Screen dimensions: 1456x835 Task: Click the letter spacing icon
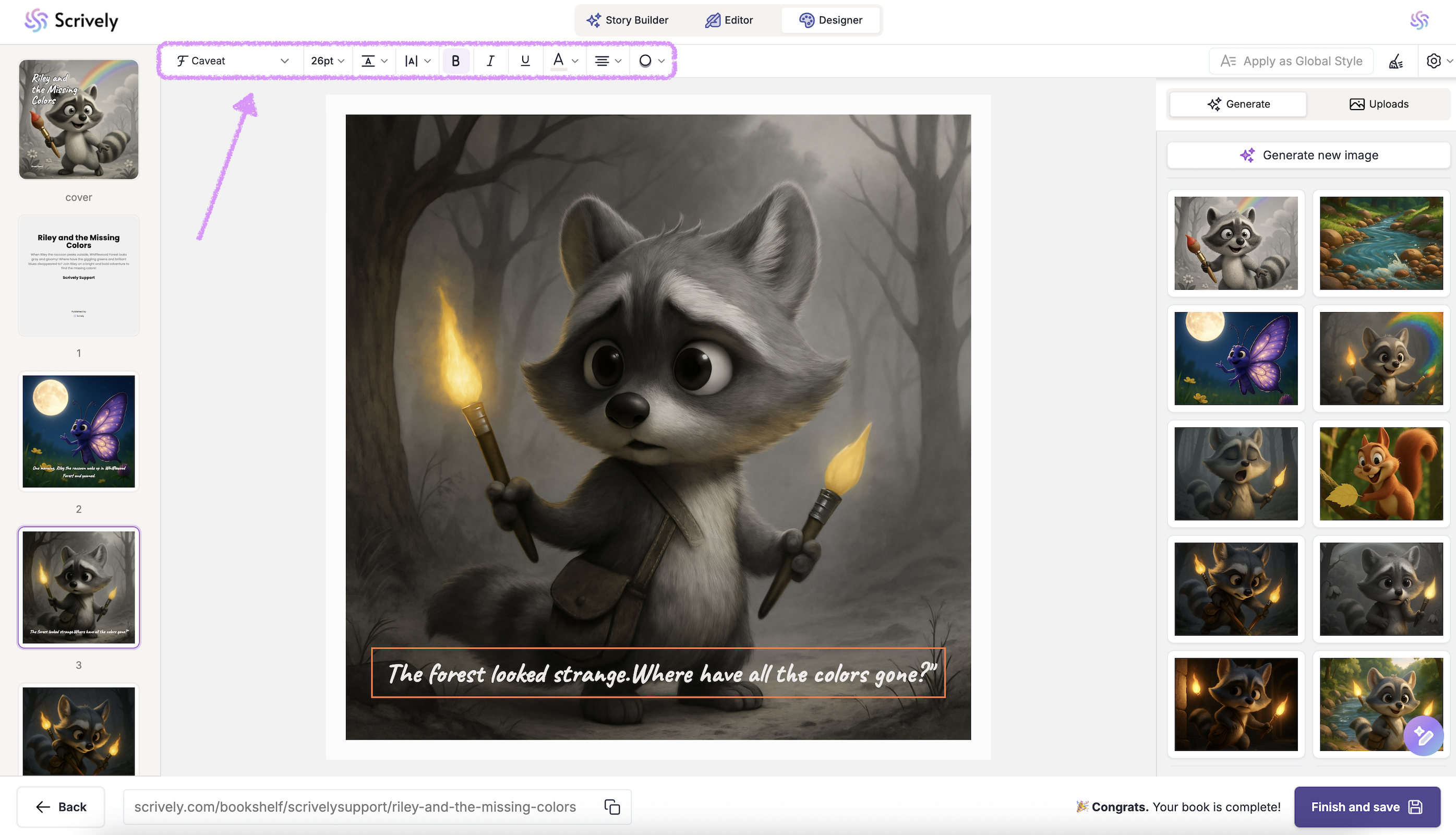pyautogui.click(x=412, y=61)
